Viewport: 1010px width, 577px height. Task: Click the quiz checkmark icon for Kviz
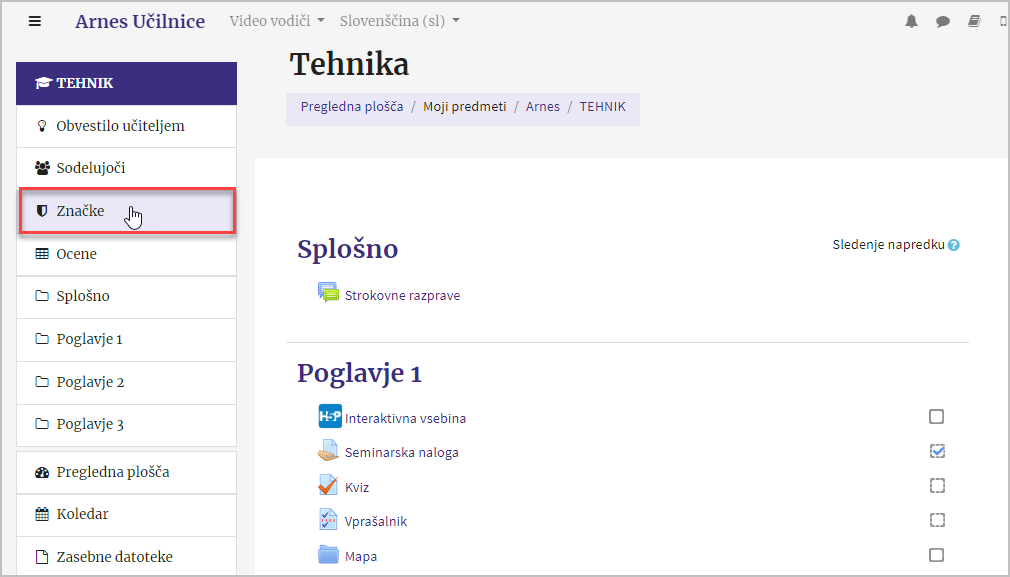coord(328,484)
